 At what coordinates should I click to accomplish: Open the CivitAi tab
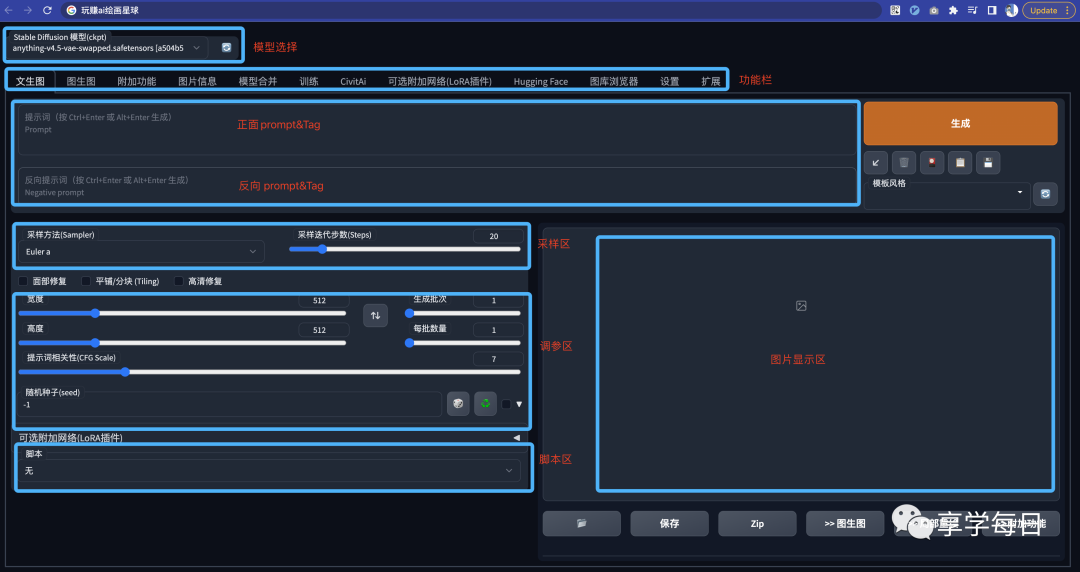(x=353, y=81)
